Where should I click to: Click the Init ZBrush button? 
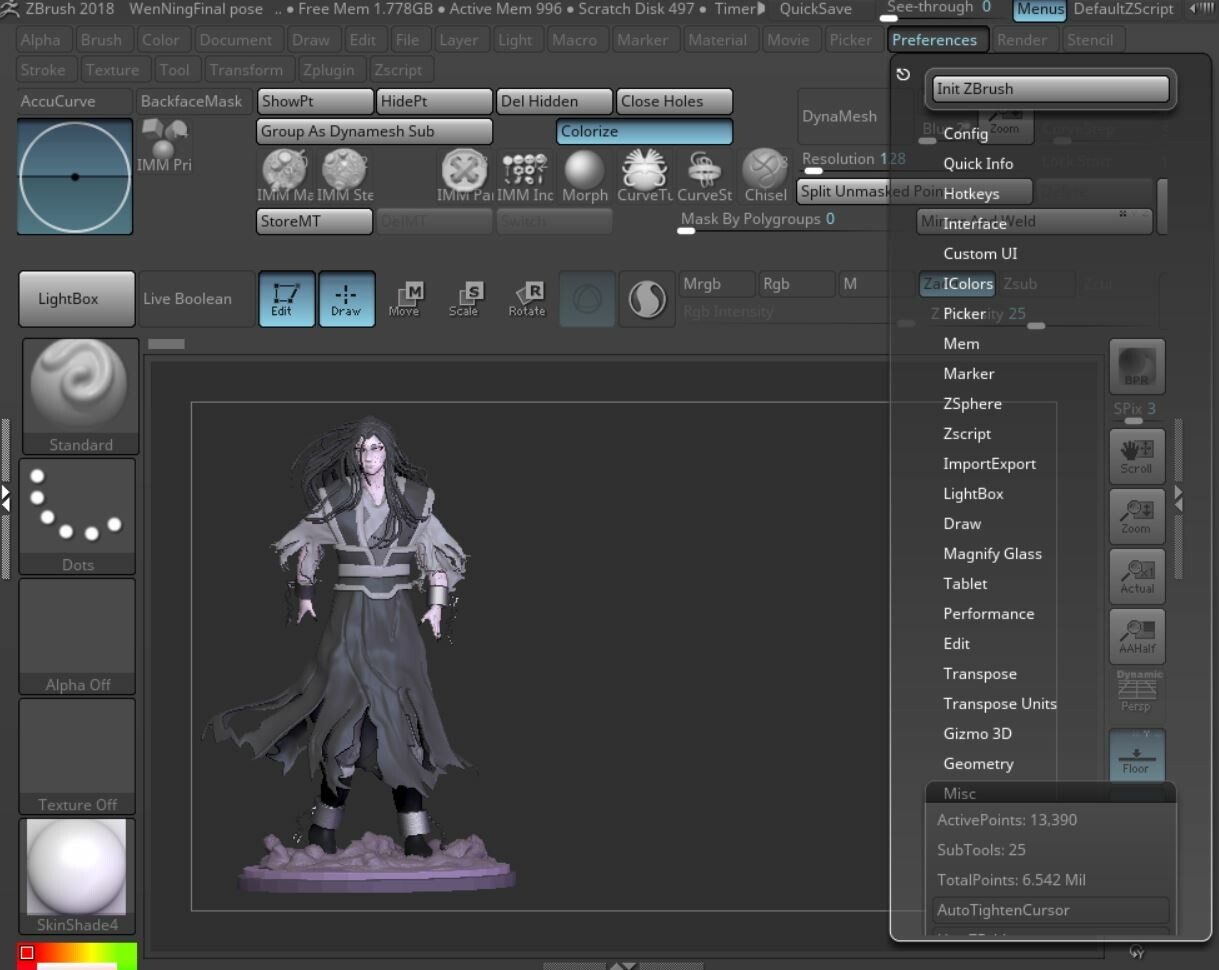point(1049,88)
